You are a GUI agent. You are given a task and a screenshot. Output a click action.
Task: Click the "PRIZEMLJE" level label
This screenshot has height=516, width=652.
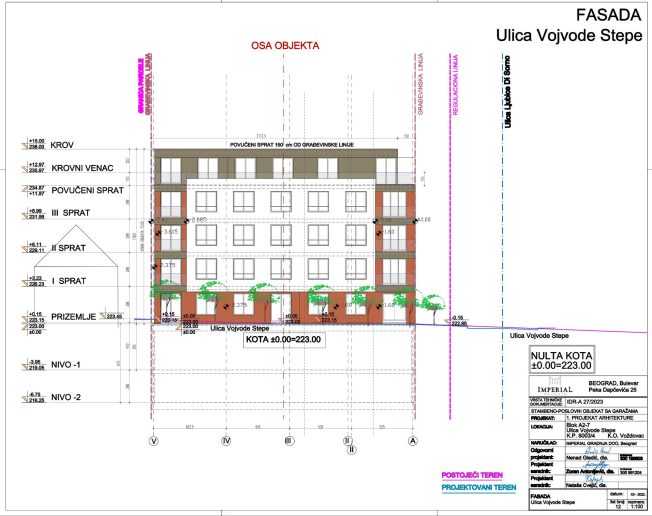[x=74, y=317]
